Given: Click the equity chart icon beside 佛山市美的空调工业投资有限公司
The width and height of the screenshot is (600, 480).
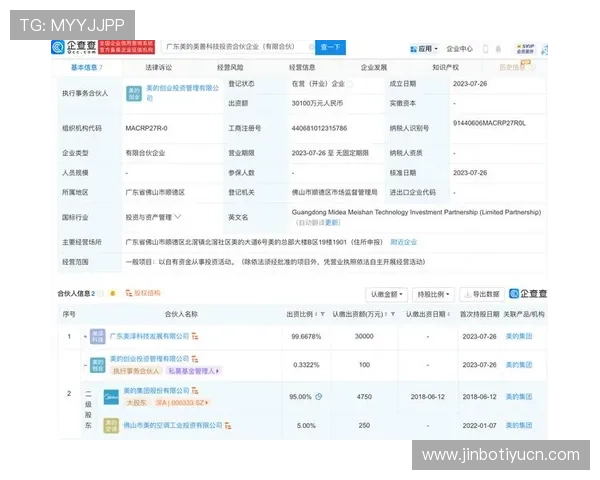Looking at the screenshot, I should point(228,425).
